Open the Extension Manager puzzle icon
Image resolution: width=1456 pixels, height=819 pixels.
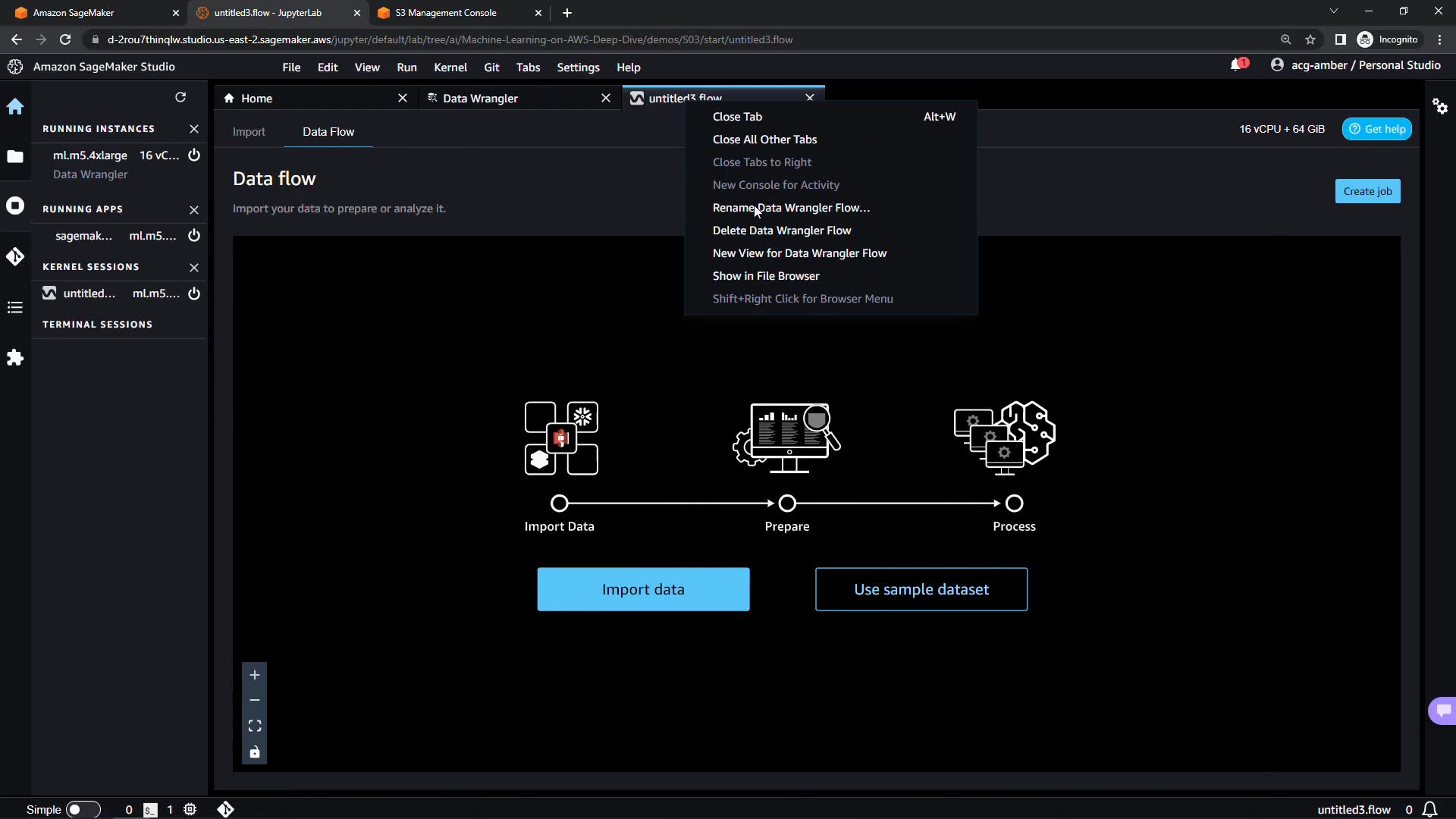coord(15,357)
